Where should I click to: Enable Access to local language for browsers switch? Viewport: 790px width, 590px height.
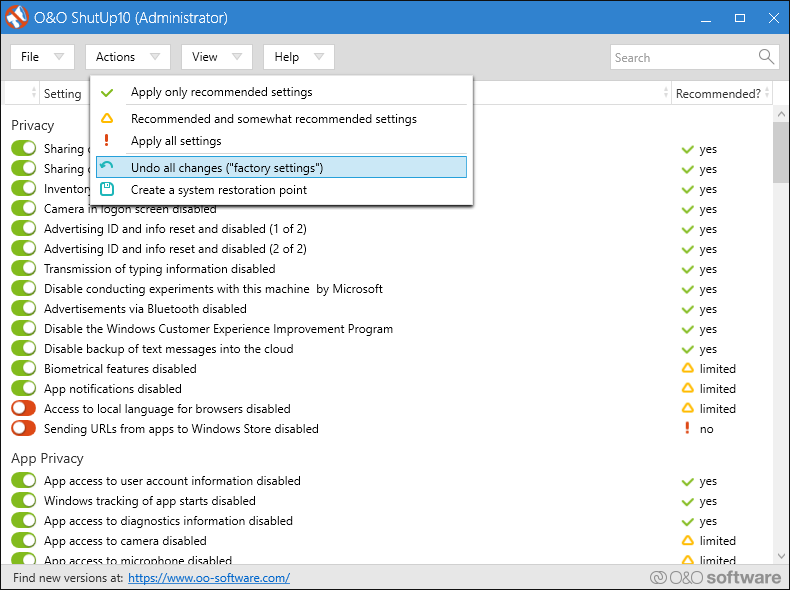coord(23,408)
